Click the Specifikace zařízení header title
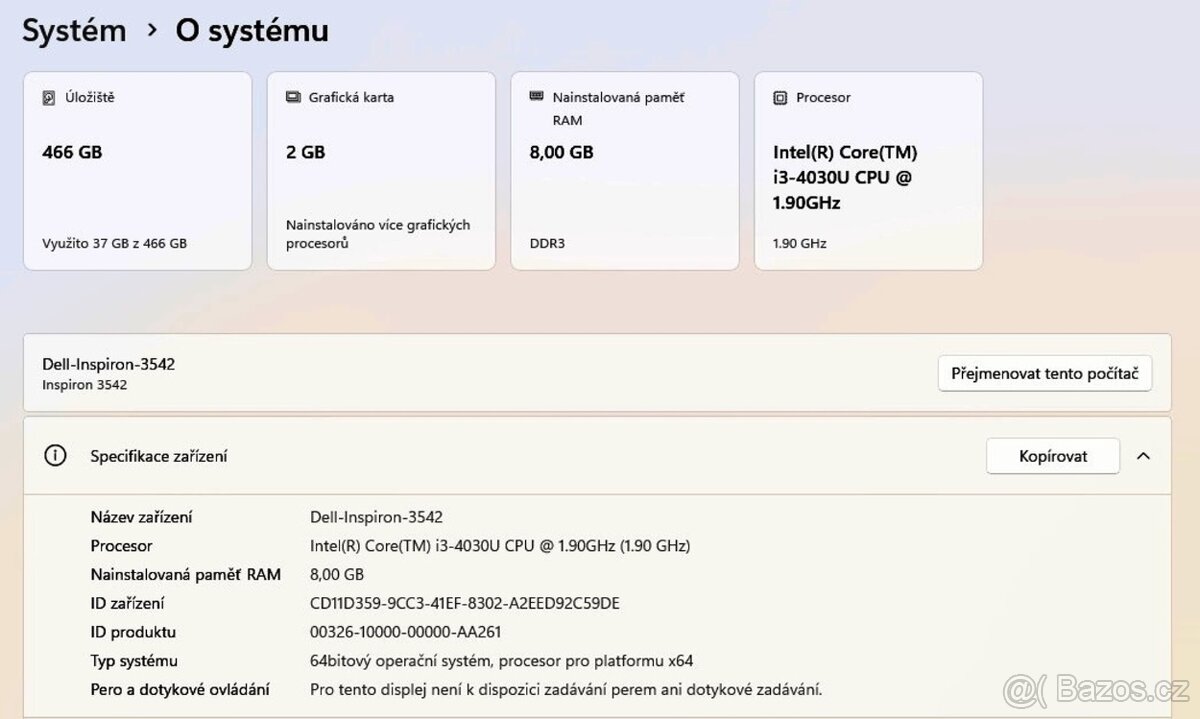The width and height of the screenshot is (1200, 719). pos(159,456)
